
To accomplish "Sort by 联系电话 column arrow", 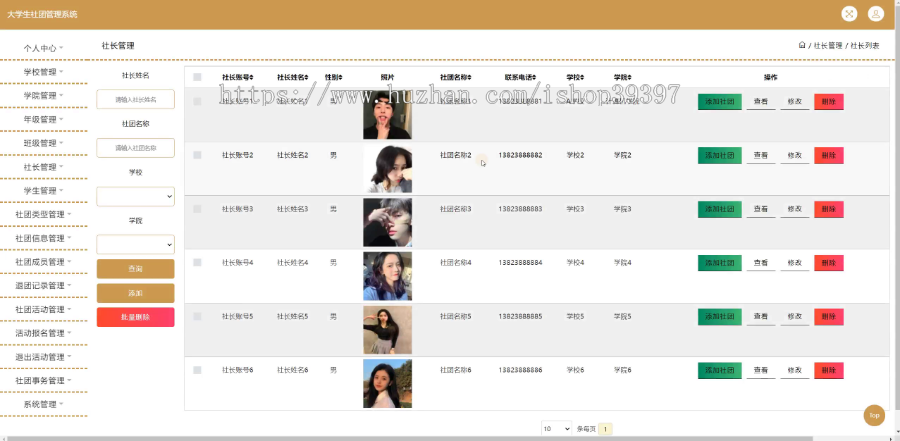I will pyautogui.click(x=534, y=78).
